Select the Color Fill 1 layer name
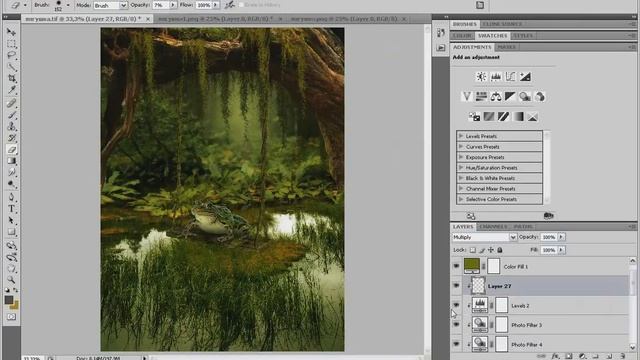The width and height of the screenshot is (640, 360). (516, 267)
